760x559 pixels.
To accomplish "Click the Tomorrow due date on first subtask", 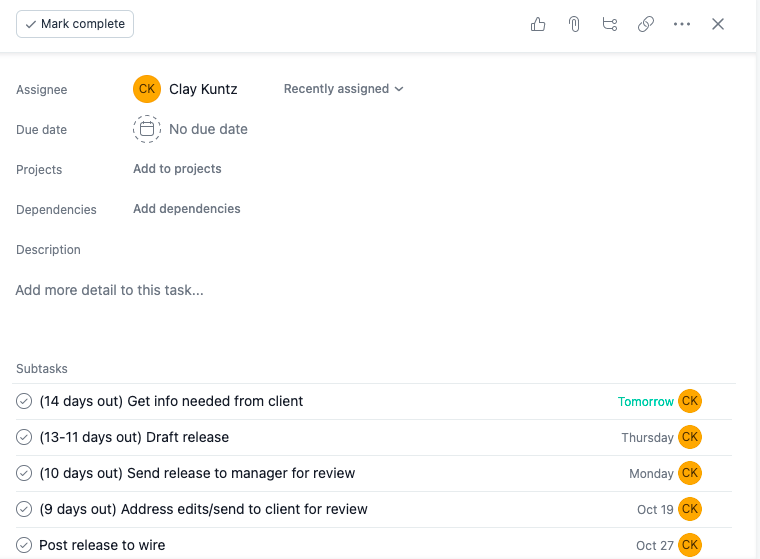I will click(x=646, y=401).
